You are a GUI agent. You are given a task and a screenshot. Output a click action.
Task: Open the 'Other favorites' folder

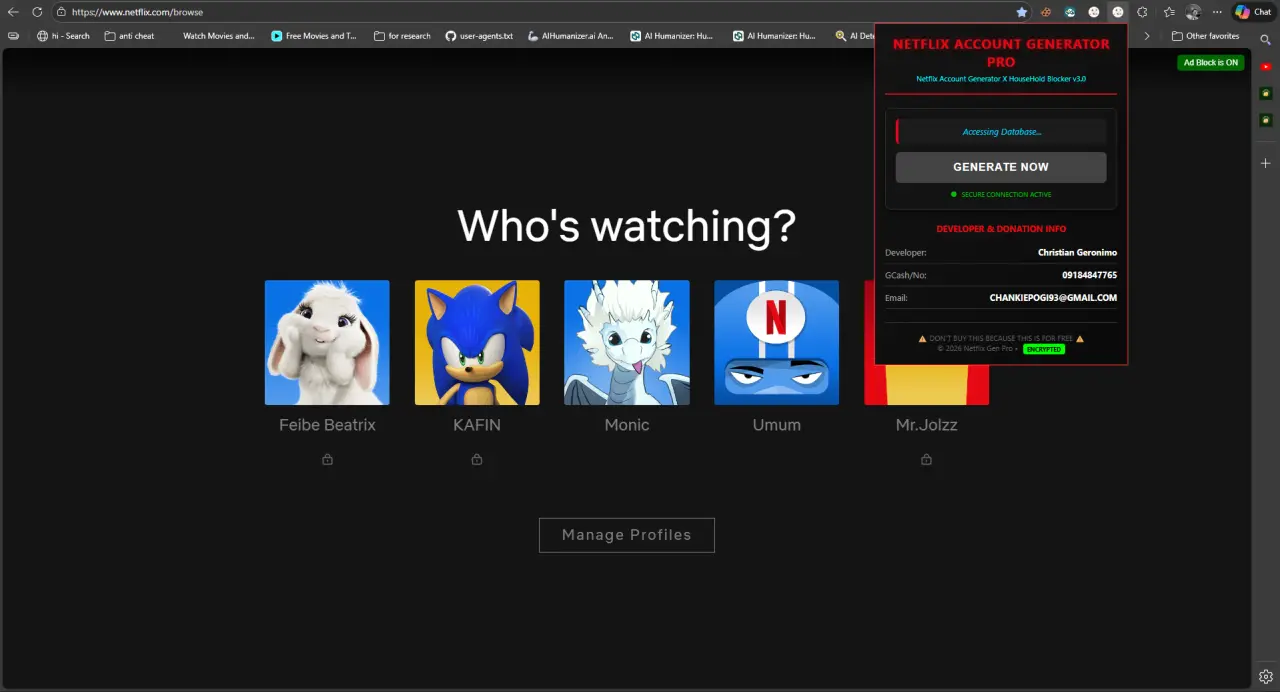pyautogui.click(x=1205, y=36)
